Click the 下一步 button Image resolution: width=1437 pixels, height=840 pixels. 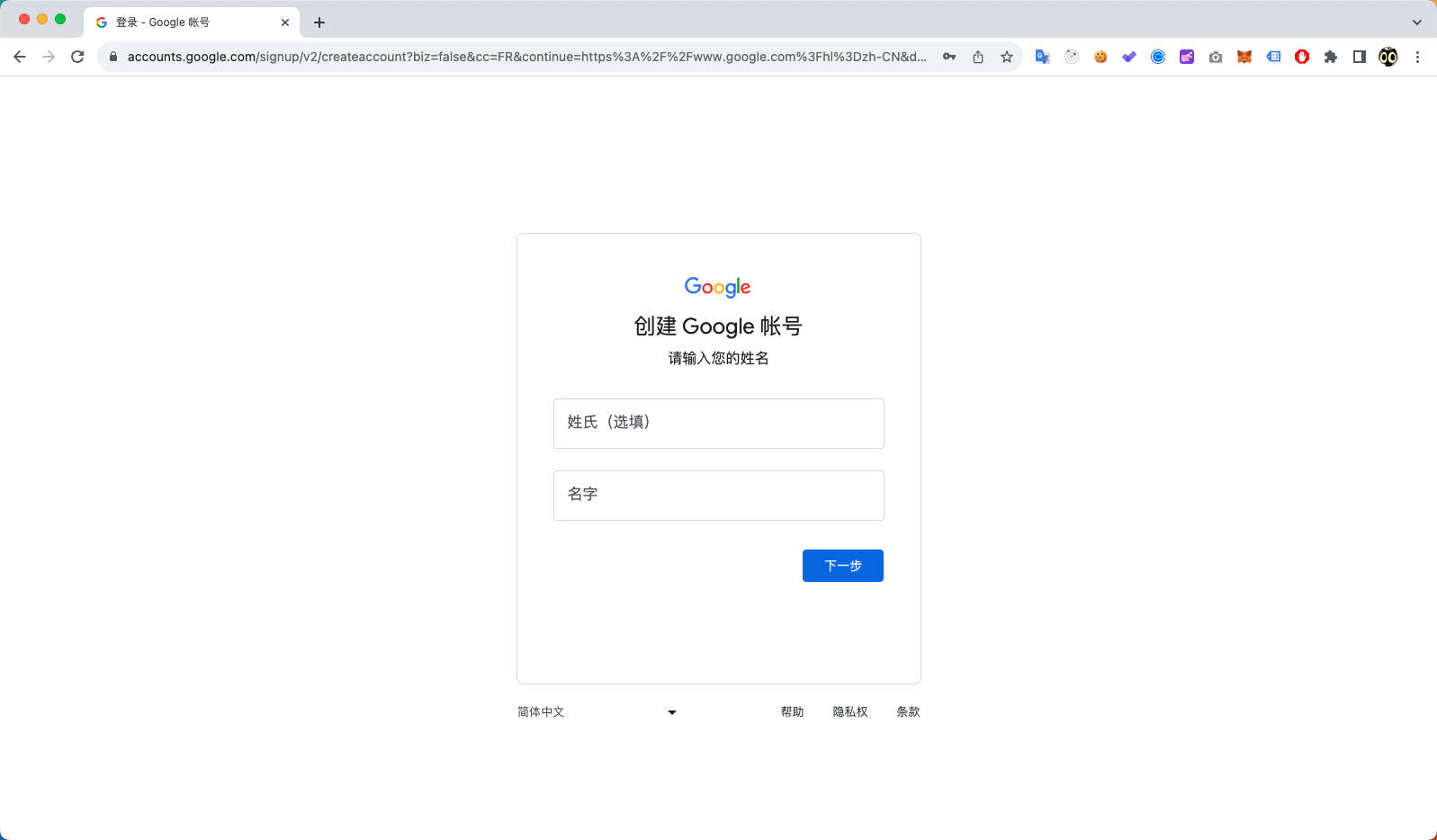tap(843, 566)
